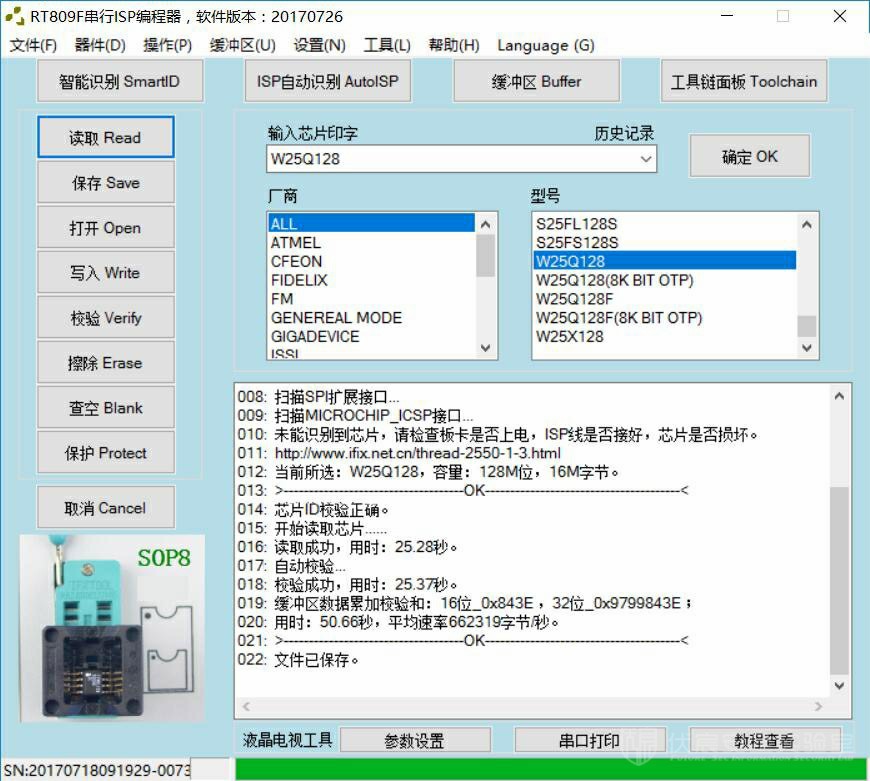Open 参数设置 parameter settings
Image resolution: width=870 pixels, height=781 pixels.
(x=415, y=740)
